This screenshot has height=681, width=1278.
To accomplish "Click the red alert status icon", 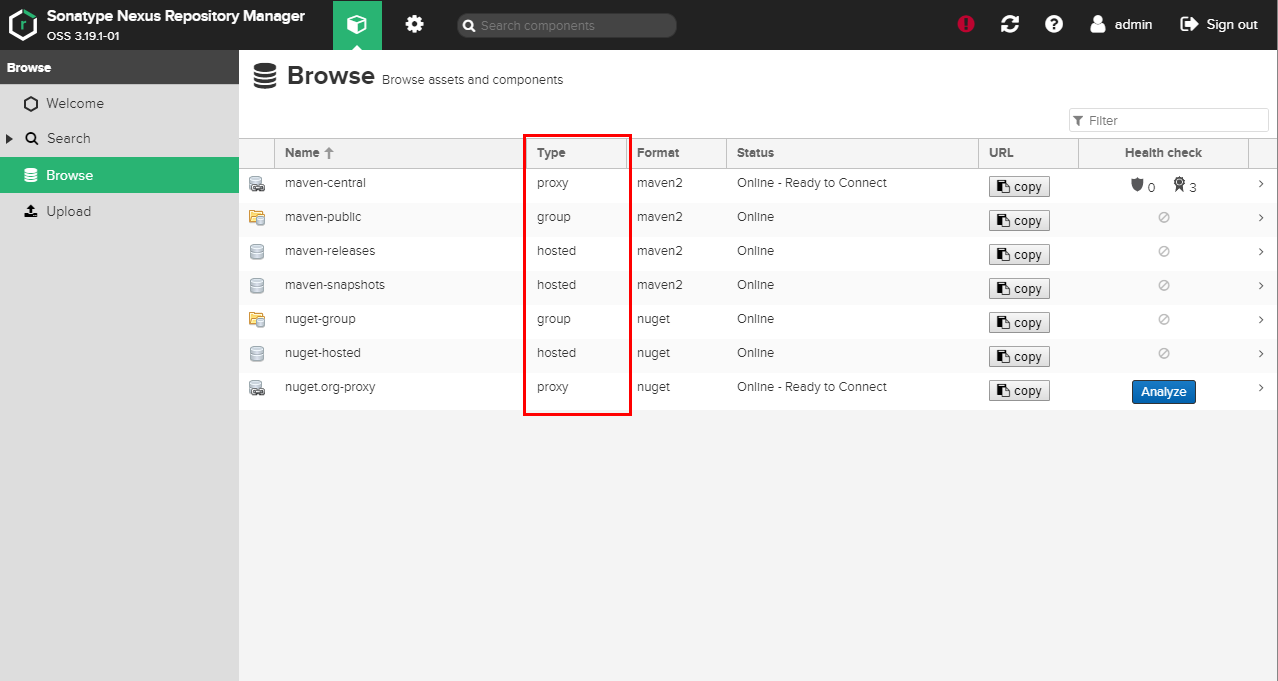I will click(x=966, y=24).
